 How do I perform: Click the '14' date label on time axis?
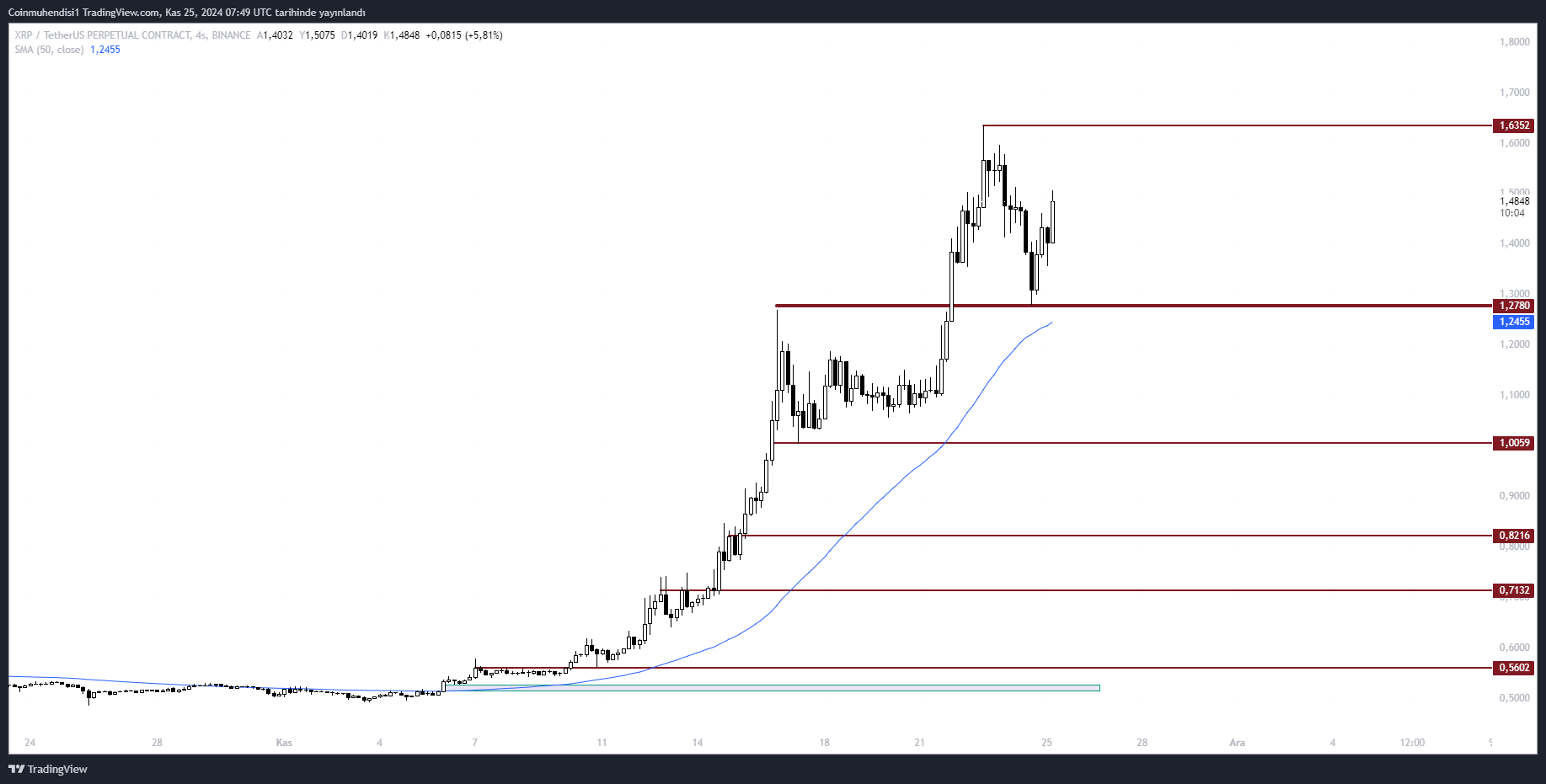coord(698,743)
